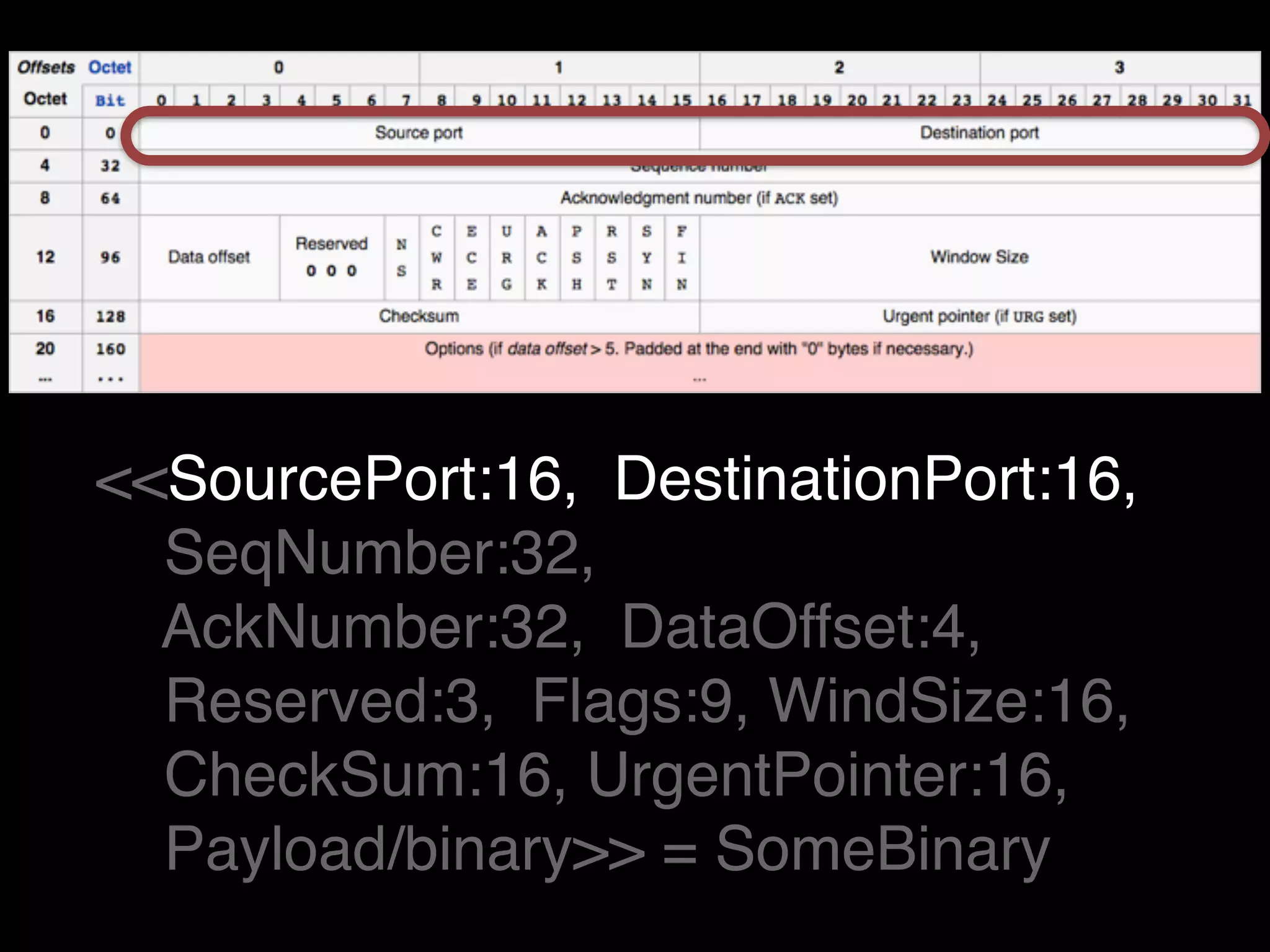This screenshot has width=1270, height=952.
Task: Click bit offset value 96
Action: click(110, 257)
